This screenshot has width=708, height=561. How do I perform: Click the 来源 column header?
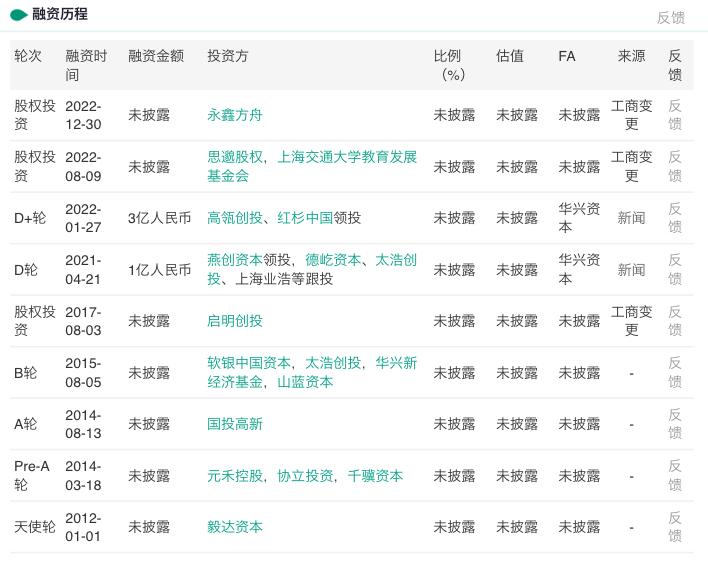631,56
